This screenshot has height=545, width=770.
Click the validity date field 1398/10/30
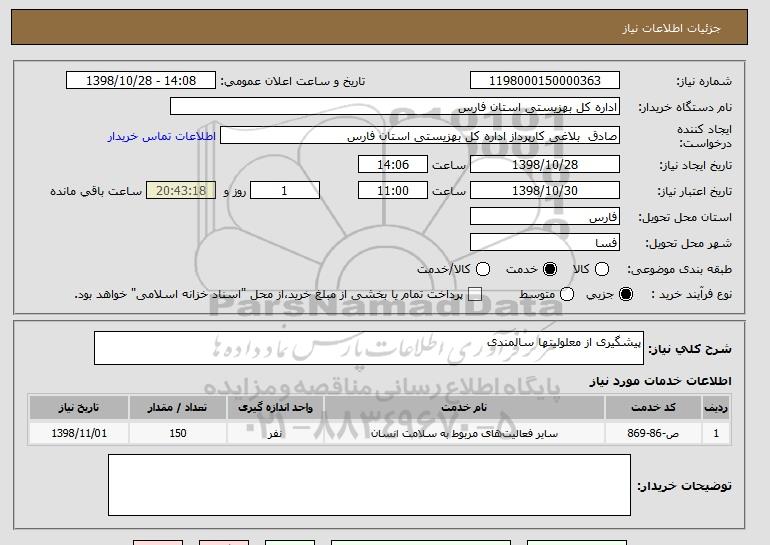click(x=545, y=191)
